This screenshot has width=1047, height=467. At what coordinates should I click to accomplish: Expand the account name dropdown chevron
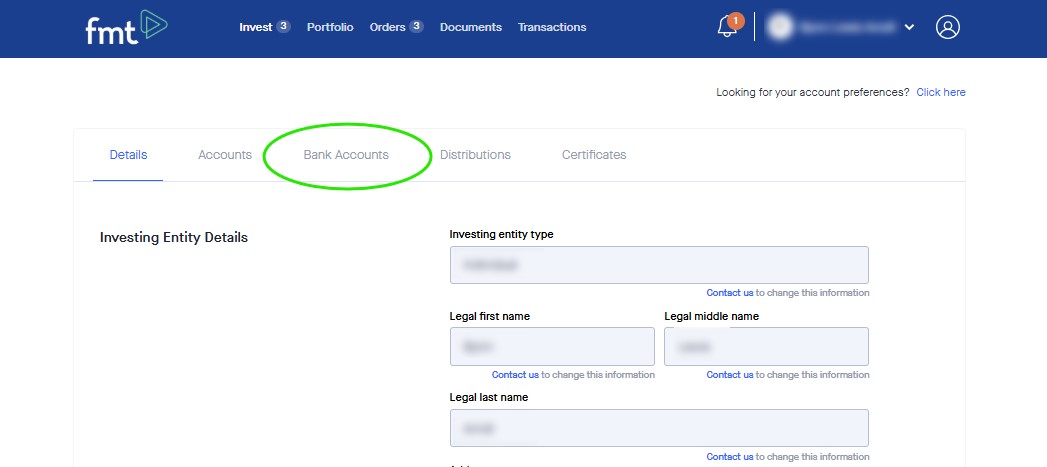(x=909, y=27)
